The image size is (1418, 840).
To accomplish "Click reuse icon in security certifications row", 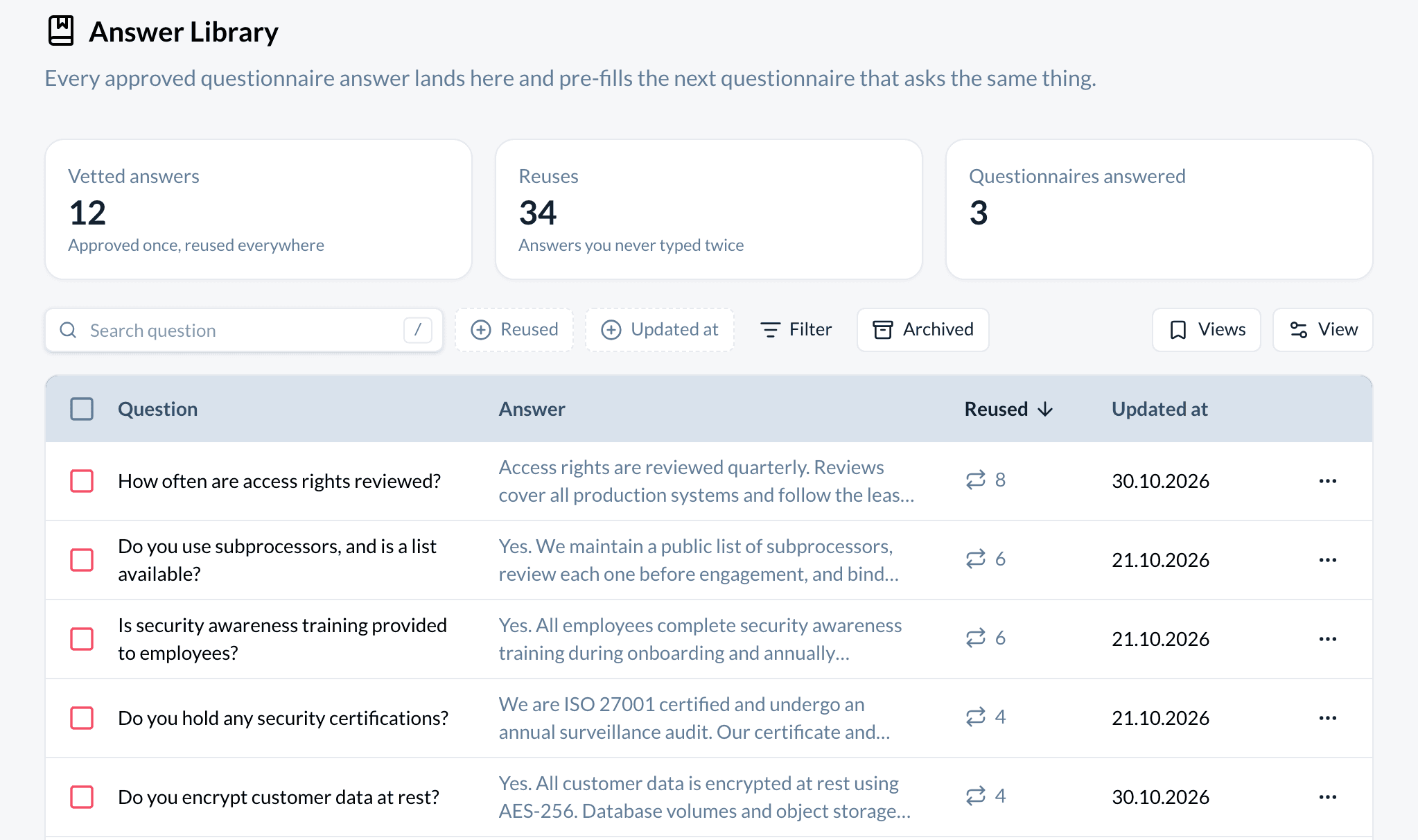I will coord(976,717).
